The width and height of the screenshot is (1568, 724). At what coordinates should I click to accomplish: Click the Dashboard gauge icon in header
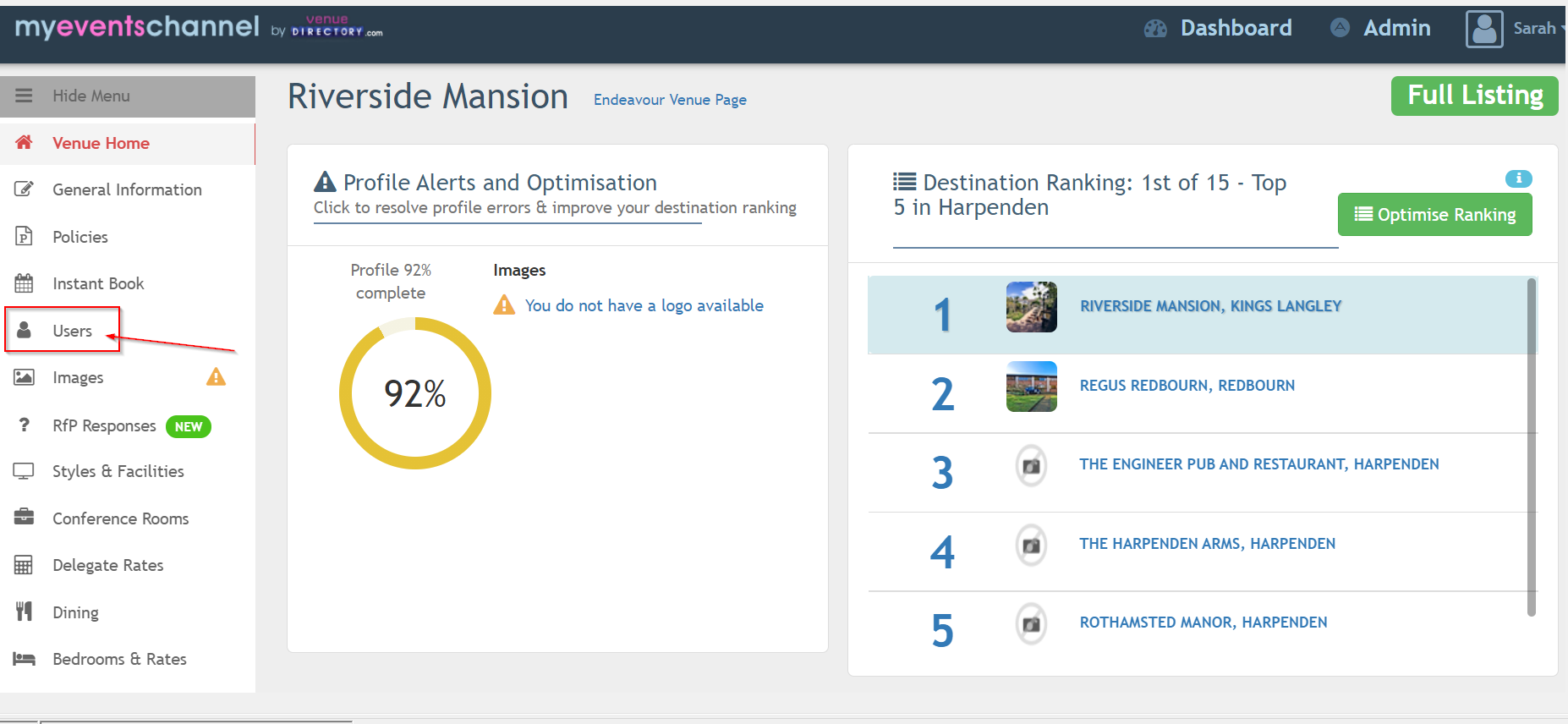coord(1155,29)
